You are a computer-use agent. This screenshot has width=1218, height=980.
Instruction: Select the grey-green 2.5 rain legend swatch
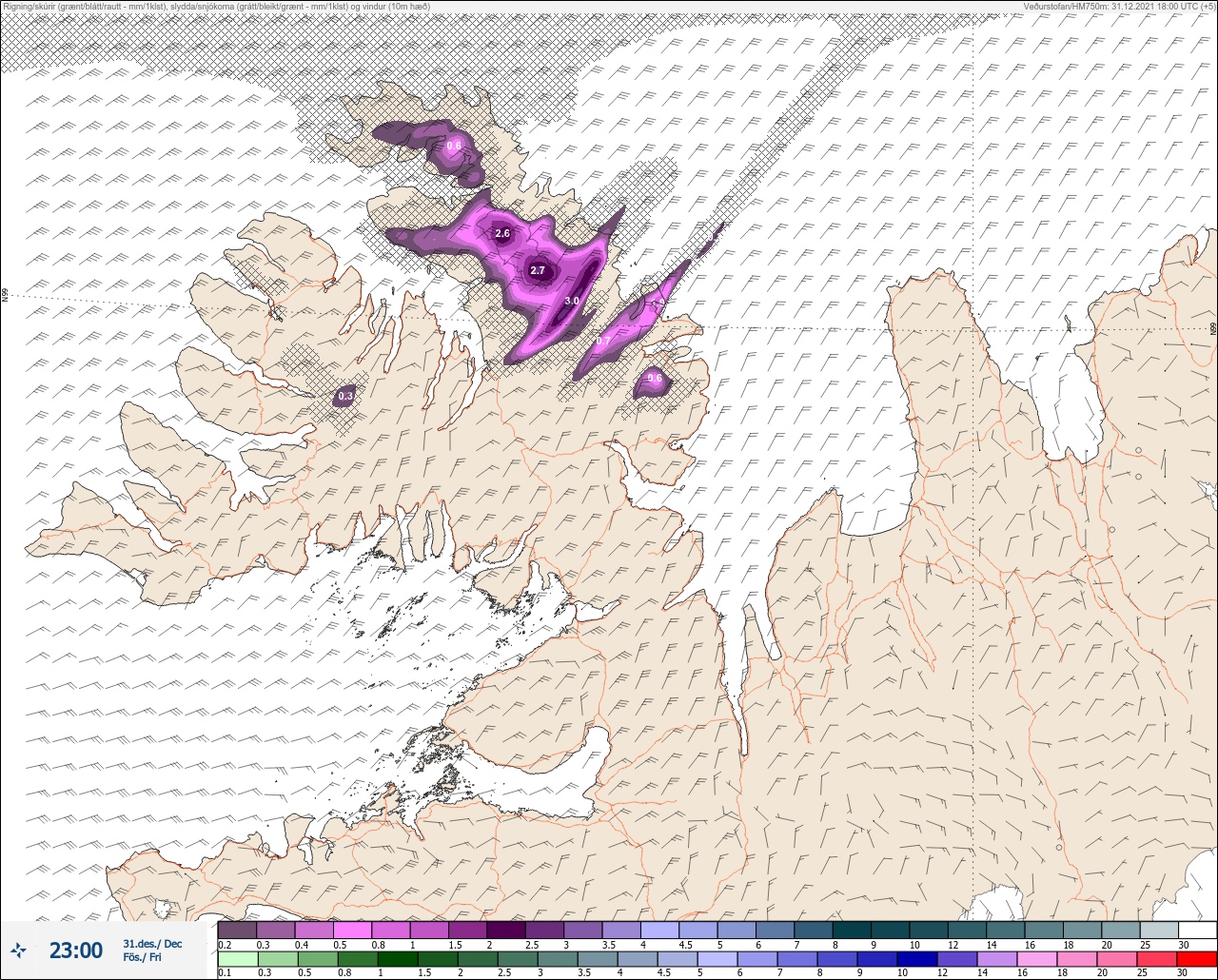click(x=519, y=958)
